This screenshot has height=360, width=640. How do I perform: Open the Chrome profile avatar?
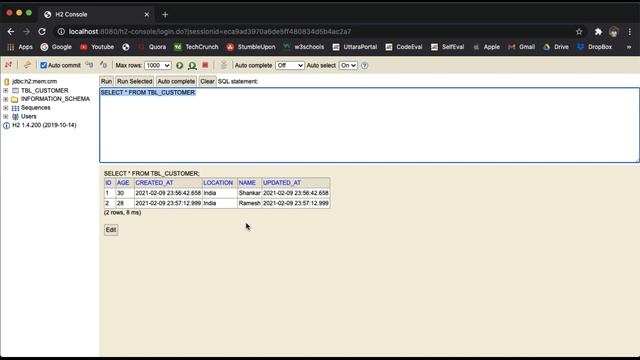pyautogui.click(x=613, y=31)
